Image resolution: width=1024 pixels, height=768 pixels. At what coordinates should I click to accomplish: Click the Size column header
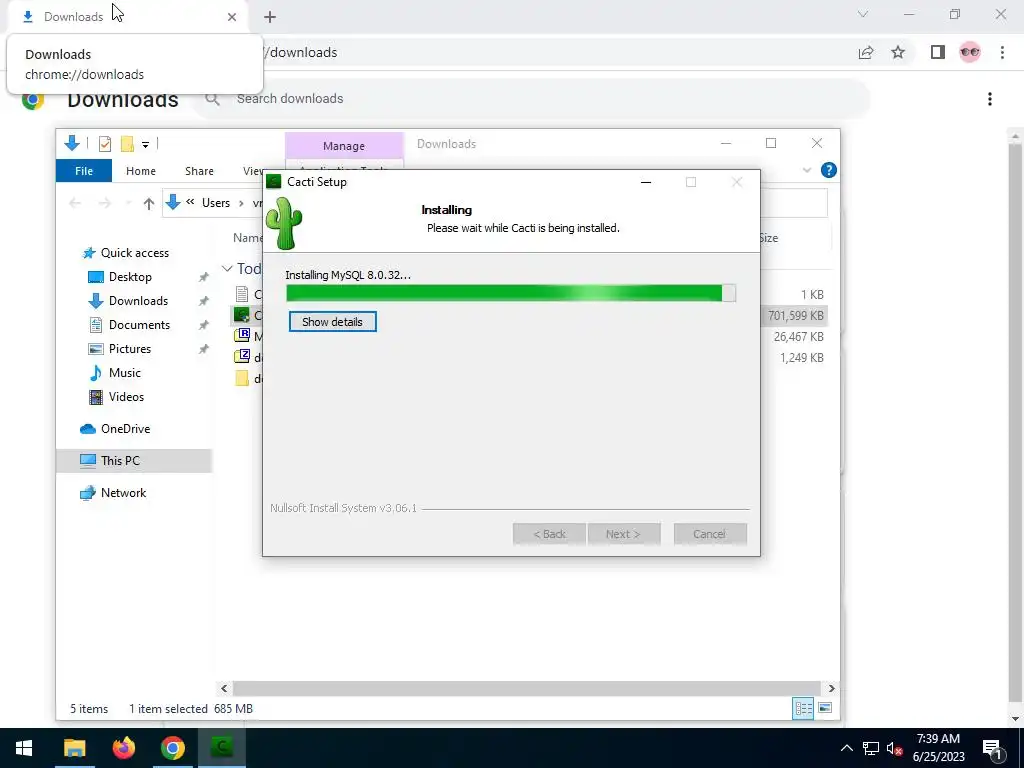point(768,238)
